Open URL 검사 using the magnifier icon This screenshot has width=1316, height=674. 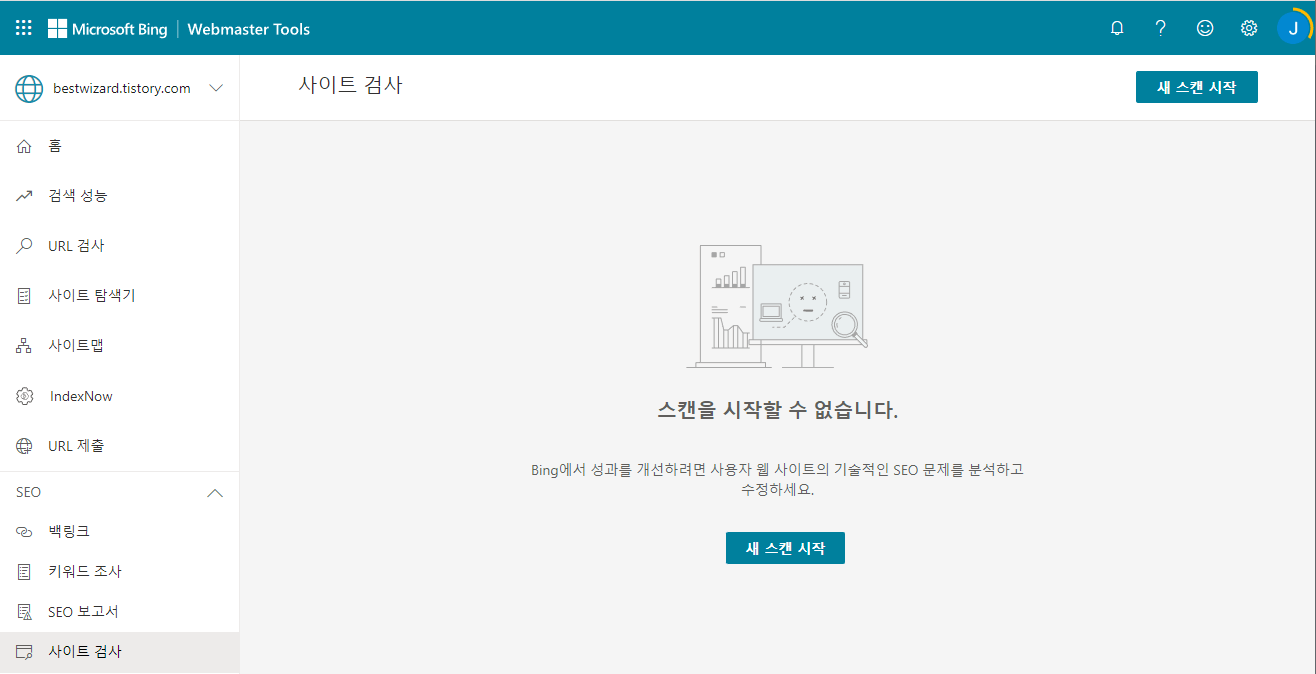[25, 245]
